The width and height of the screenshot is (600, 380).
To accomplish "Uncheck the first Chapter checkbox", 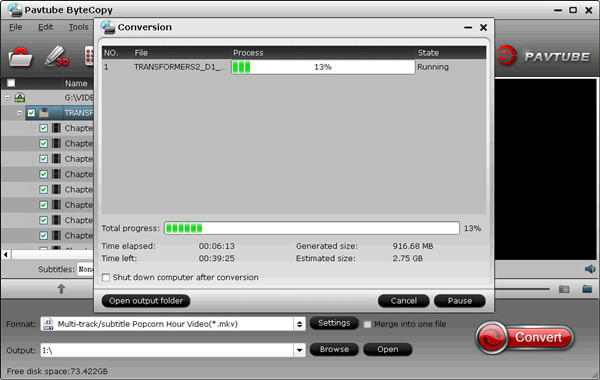I will tap(43, 128).
